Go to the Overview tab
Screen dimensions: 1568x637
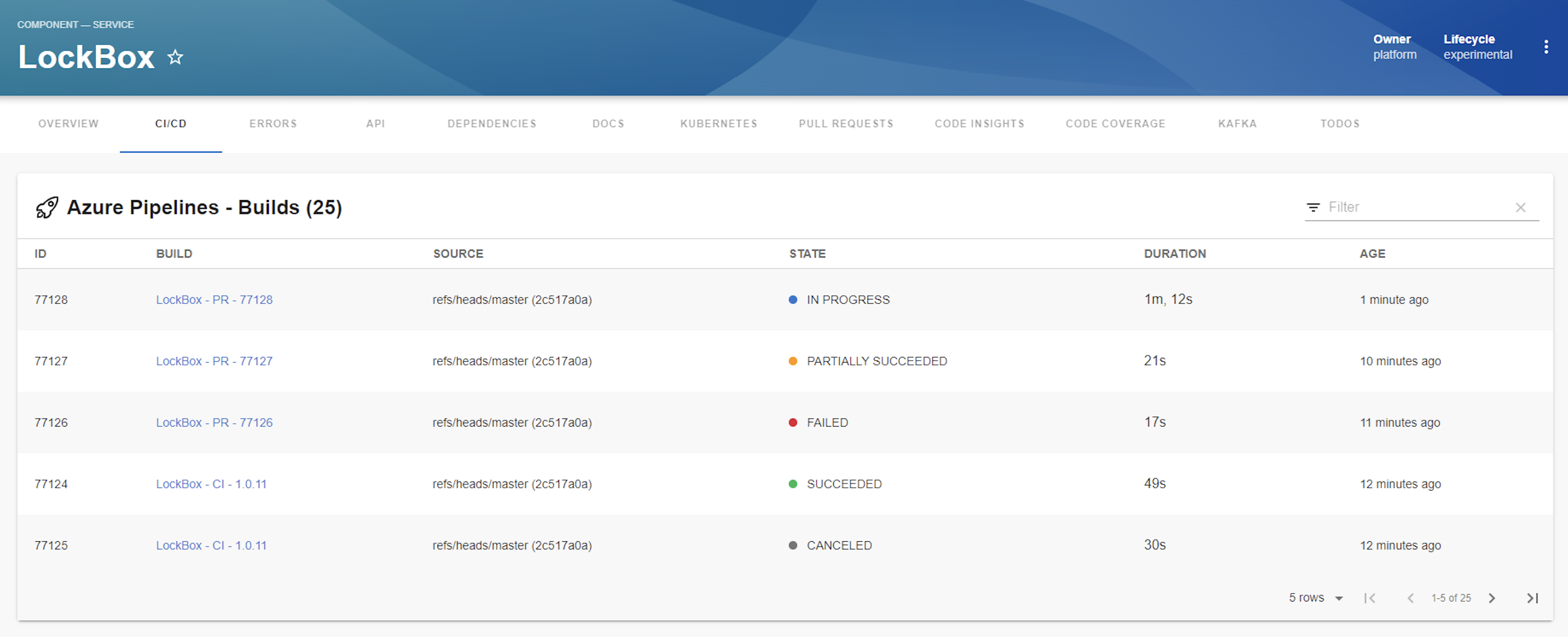pyautogui.click(x=68, y=124)
